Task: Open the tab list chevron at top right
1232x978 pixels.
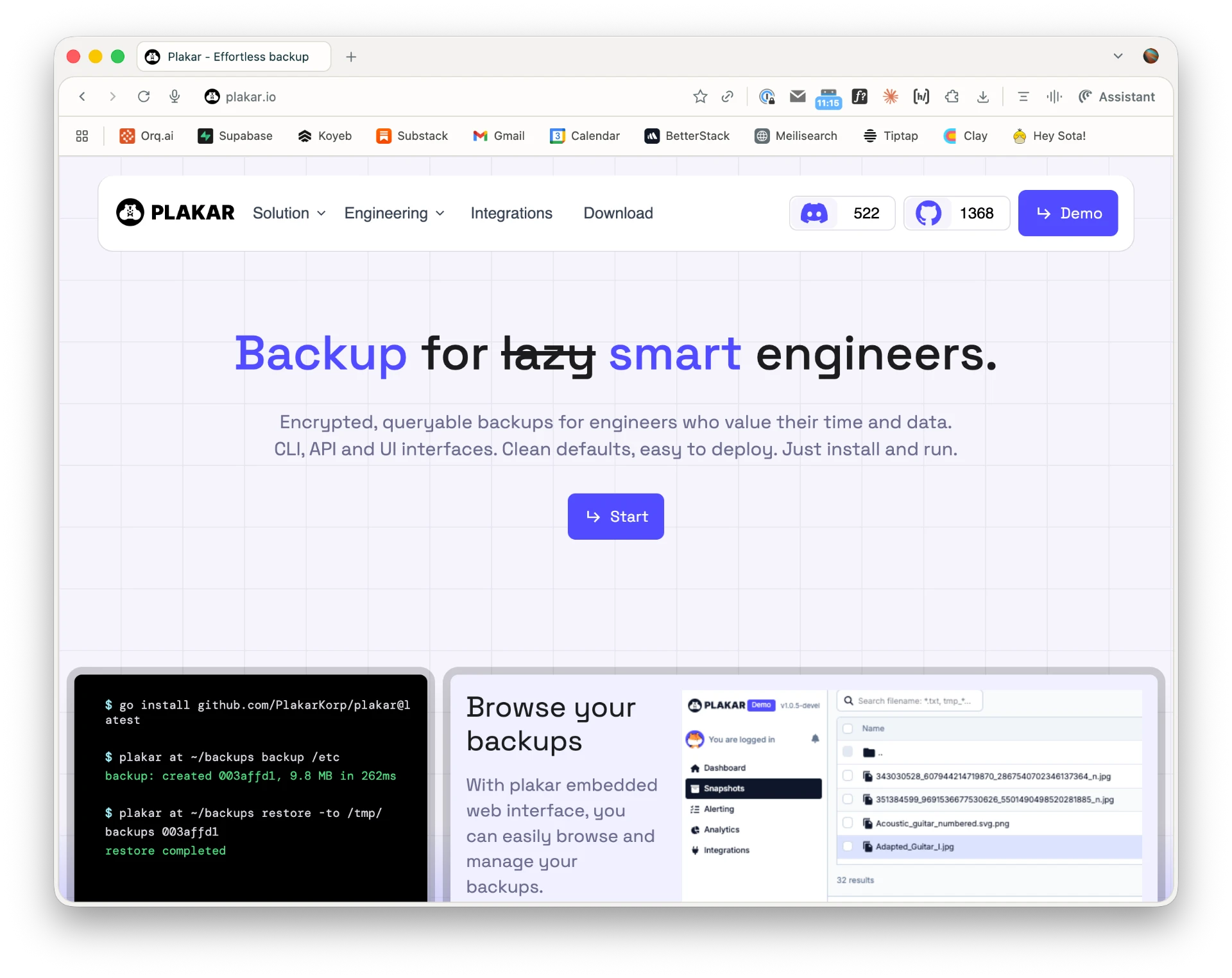Action: click(x=1118, y=56)
